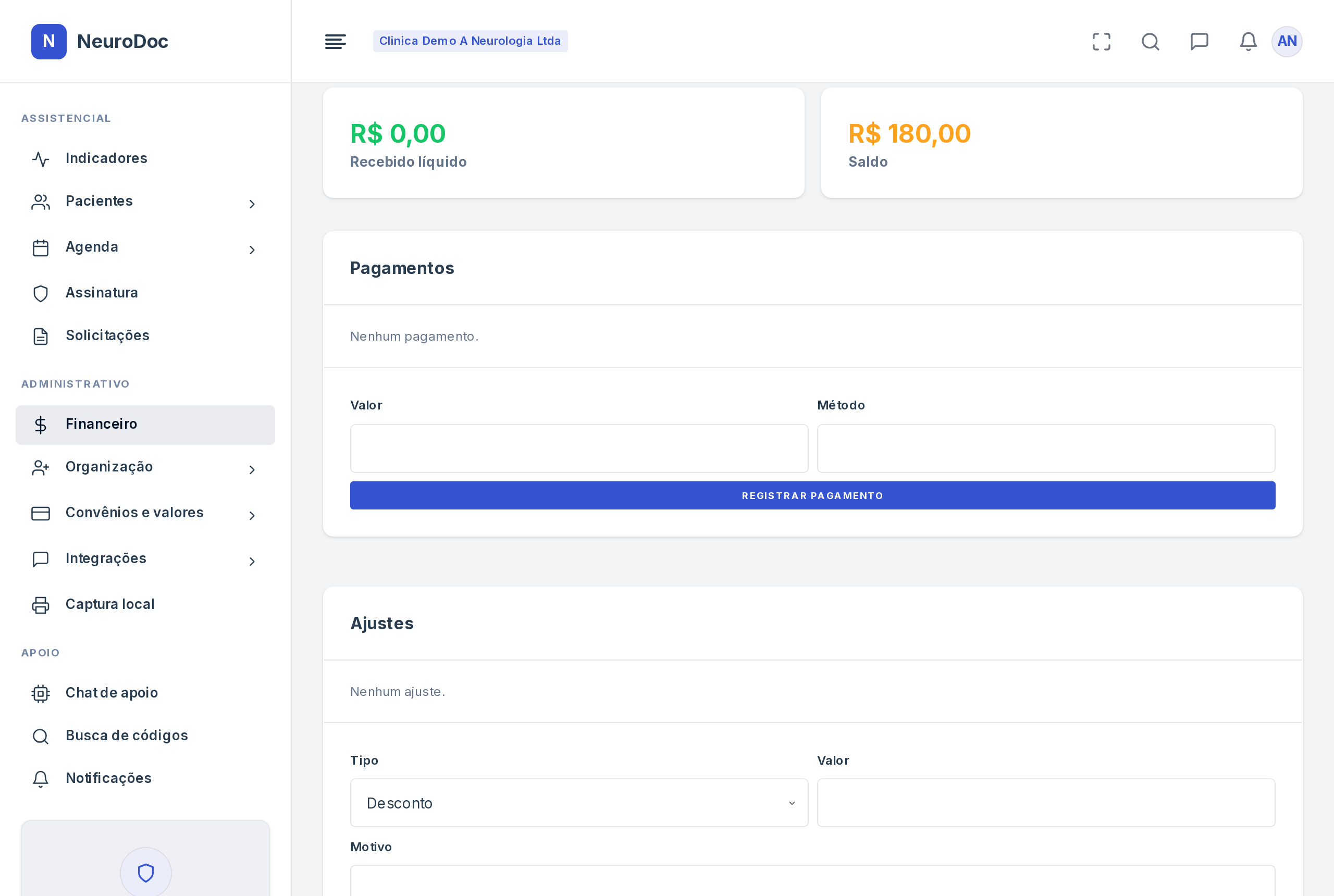Click the Indicadores activity icon
Screen dimensions: 1334x896
point(41,159)
